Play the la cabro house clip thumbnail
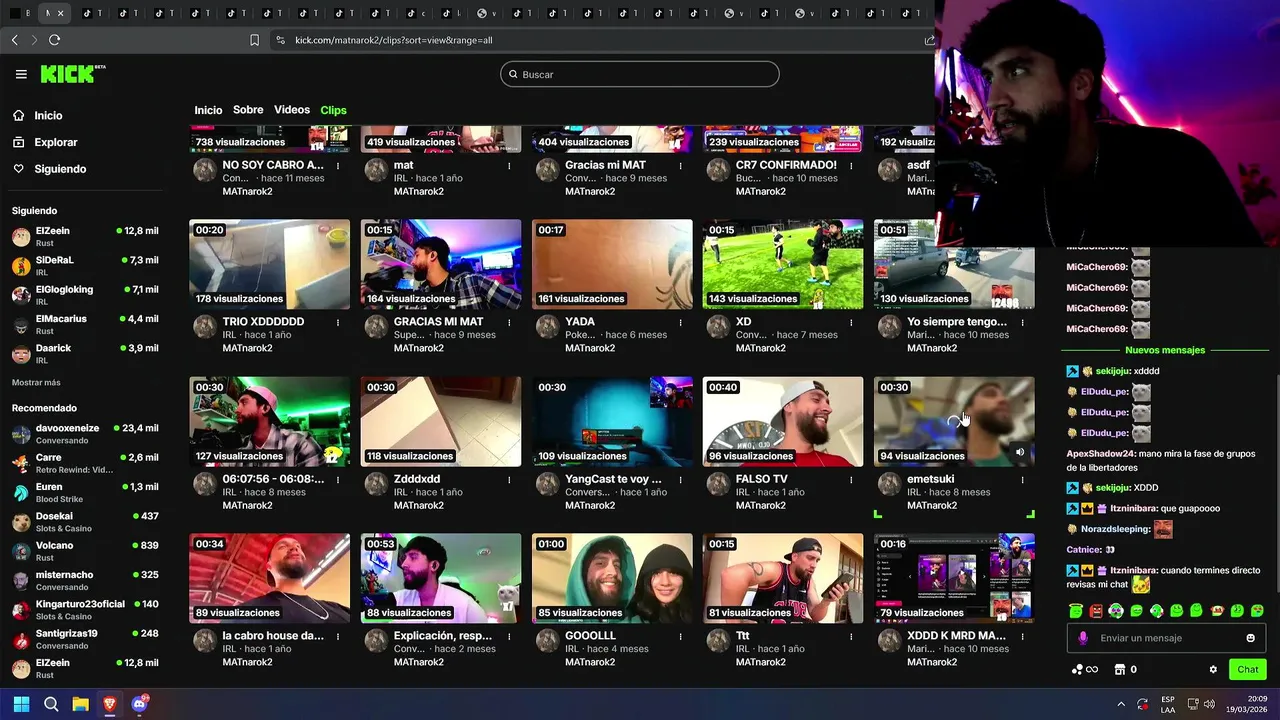Viewport: 1280px width, 720px height. pyautogui.click(x=270, y=578)
